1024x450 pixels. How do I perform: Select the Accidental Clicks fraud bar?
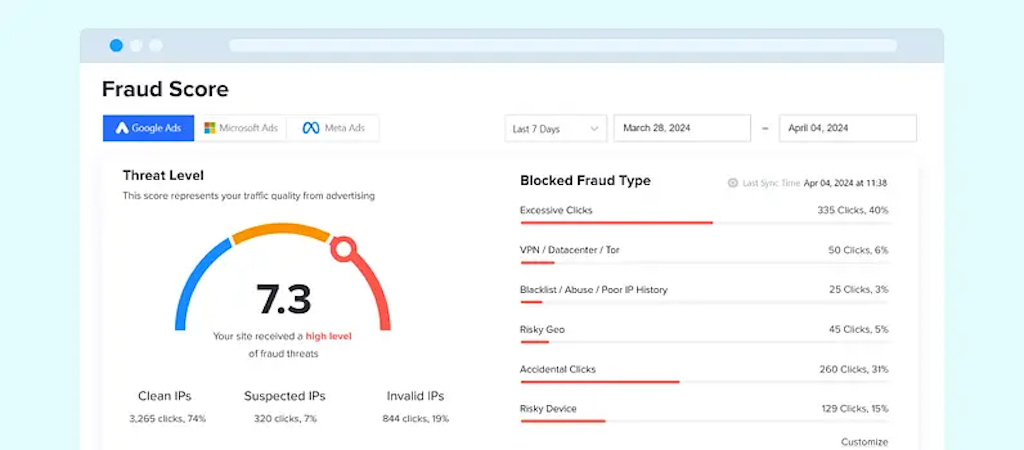coord(600,381)
